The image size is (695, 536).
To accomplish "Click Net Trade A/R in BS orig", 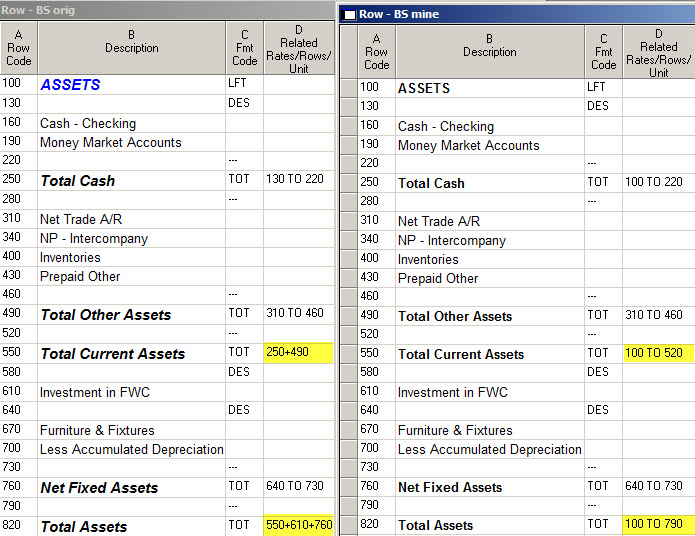I will 81,219.
